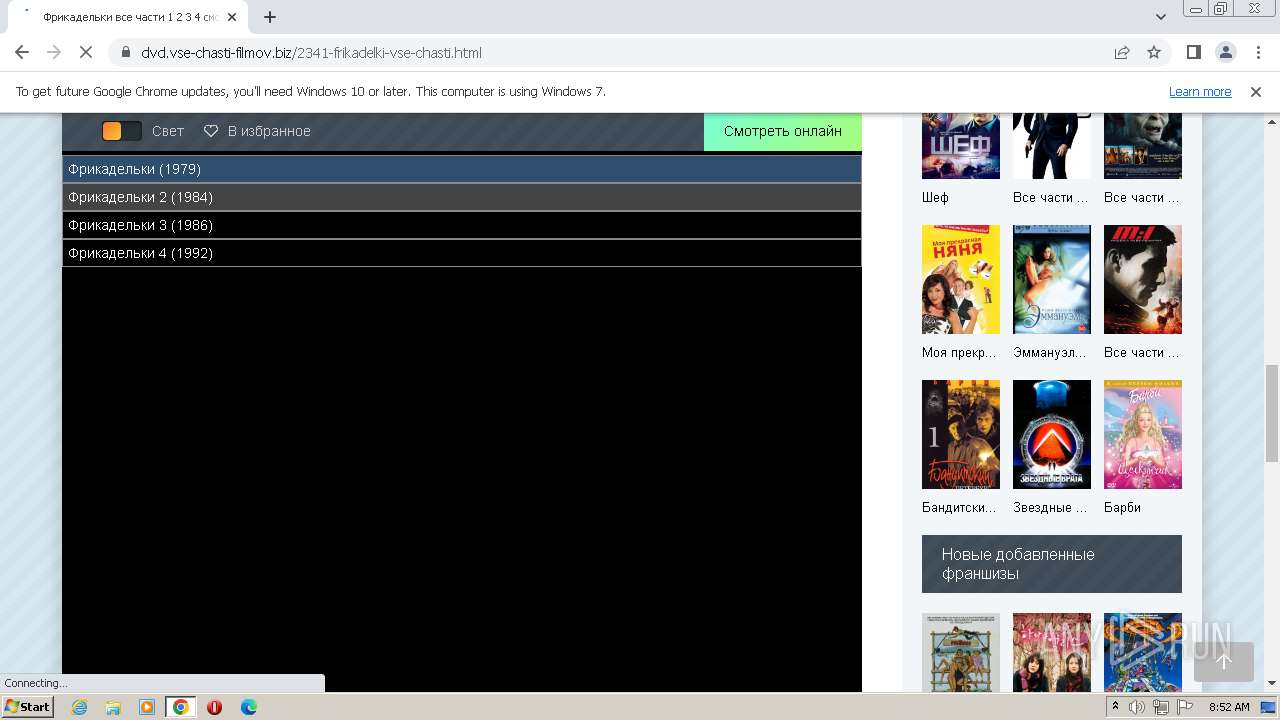Viewport: 1280px width, 720px height.
Task: Launch Internet Explorer from taskbar
Action: pyautogui.click(x=79, y=707)
